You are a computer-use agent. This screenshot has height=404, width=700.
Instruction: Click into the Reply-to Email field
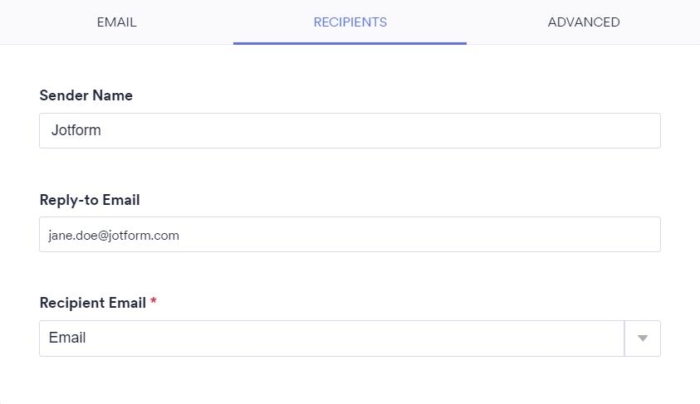click(350, 235)
